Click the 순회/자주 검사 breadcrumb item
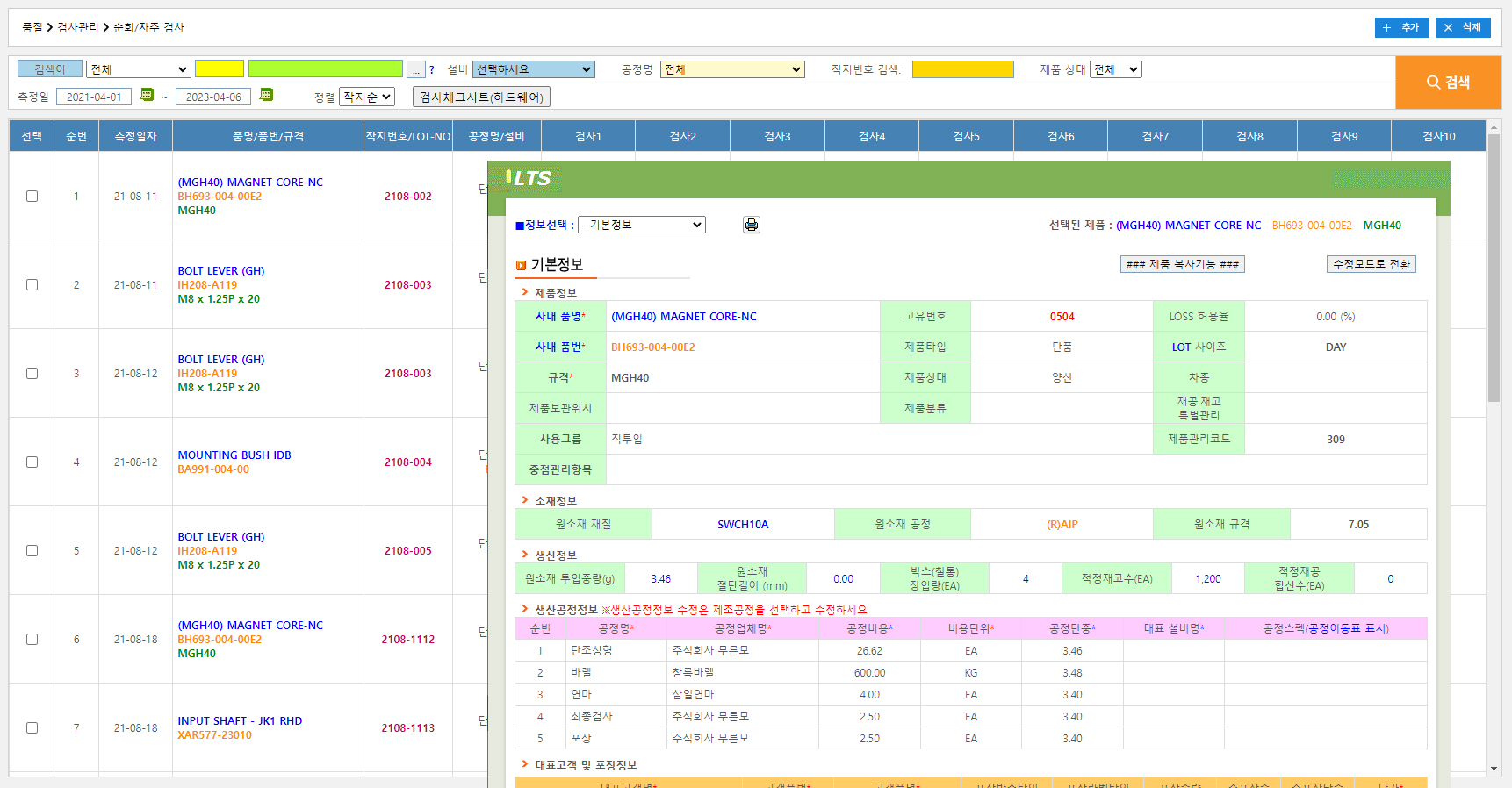Viewport: 1512px width, 788px height. pyautogui.click(x=148, y=27)
